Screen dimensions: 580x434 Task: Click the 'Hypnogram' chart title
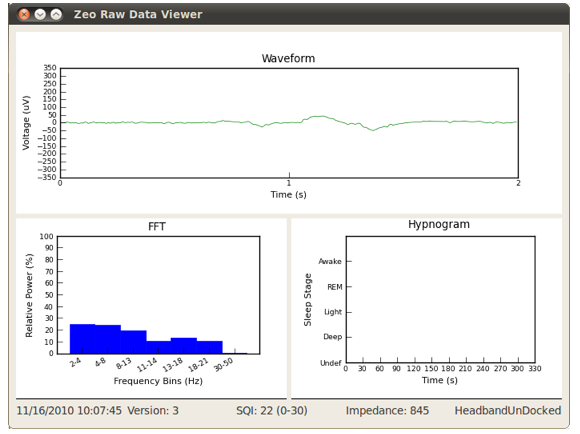coord(439,224)
